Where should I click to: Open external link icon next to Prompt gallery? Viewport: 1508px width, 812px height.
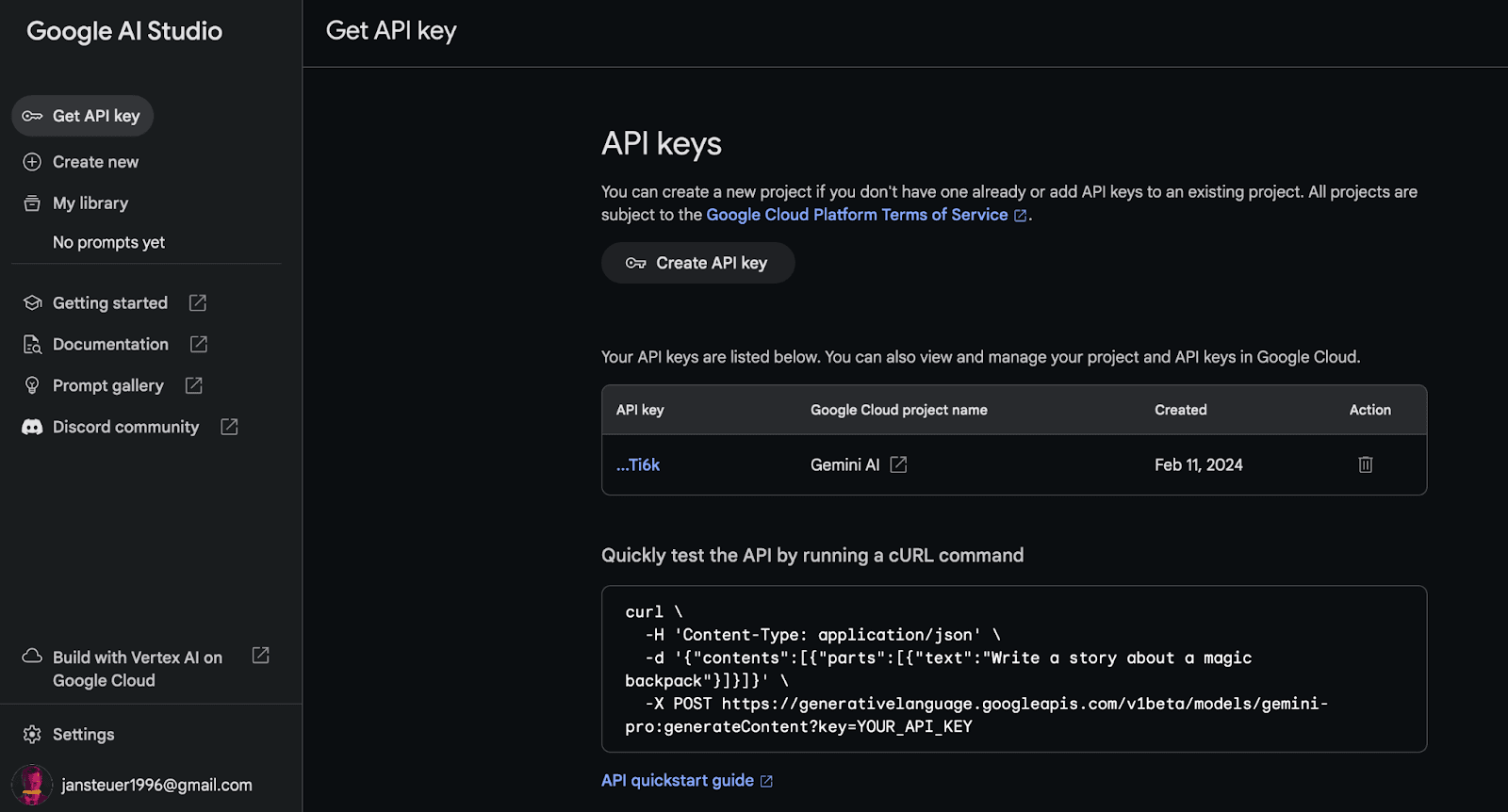coord(194,386)
